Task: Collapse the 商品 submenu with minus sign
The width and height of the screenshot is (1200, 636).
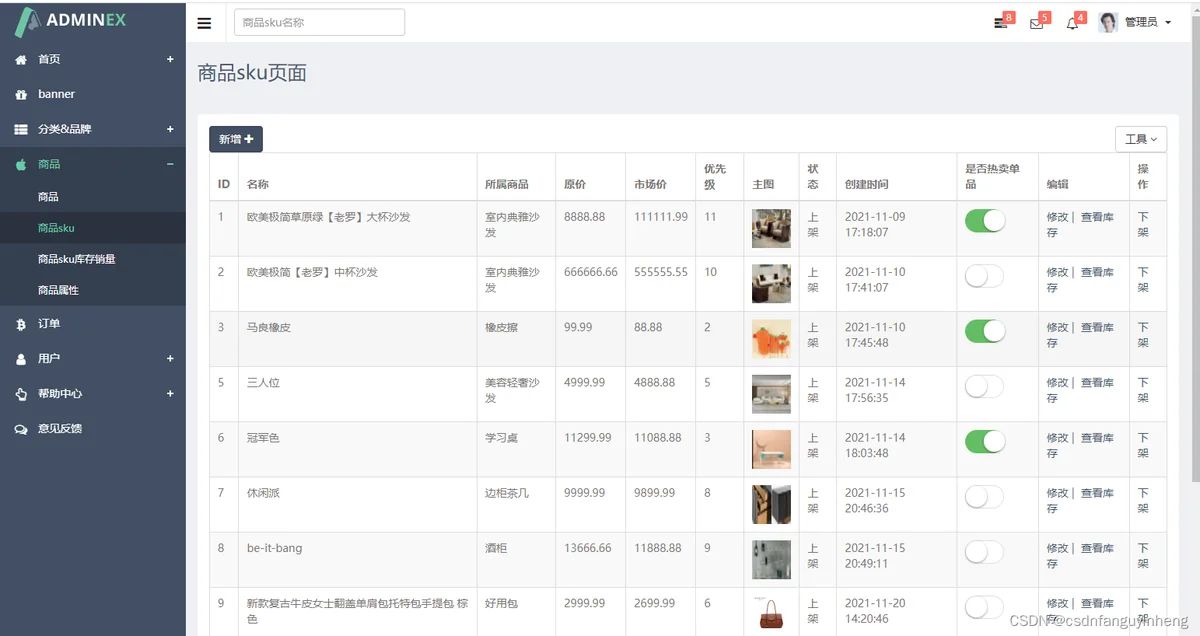Action: point(170,164)
